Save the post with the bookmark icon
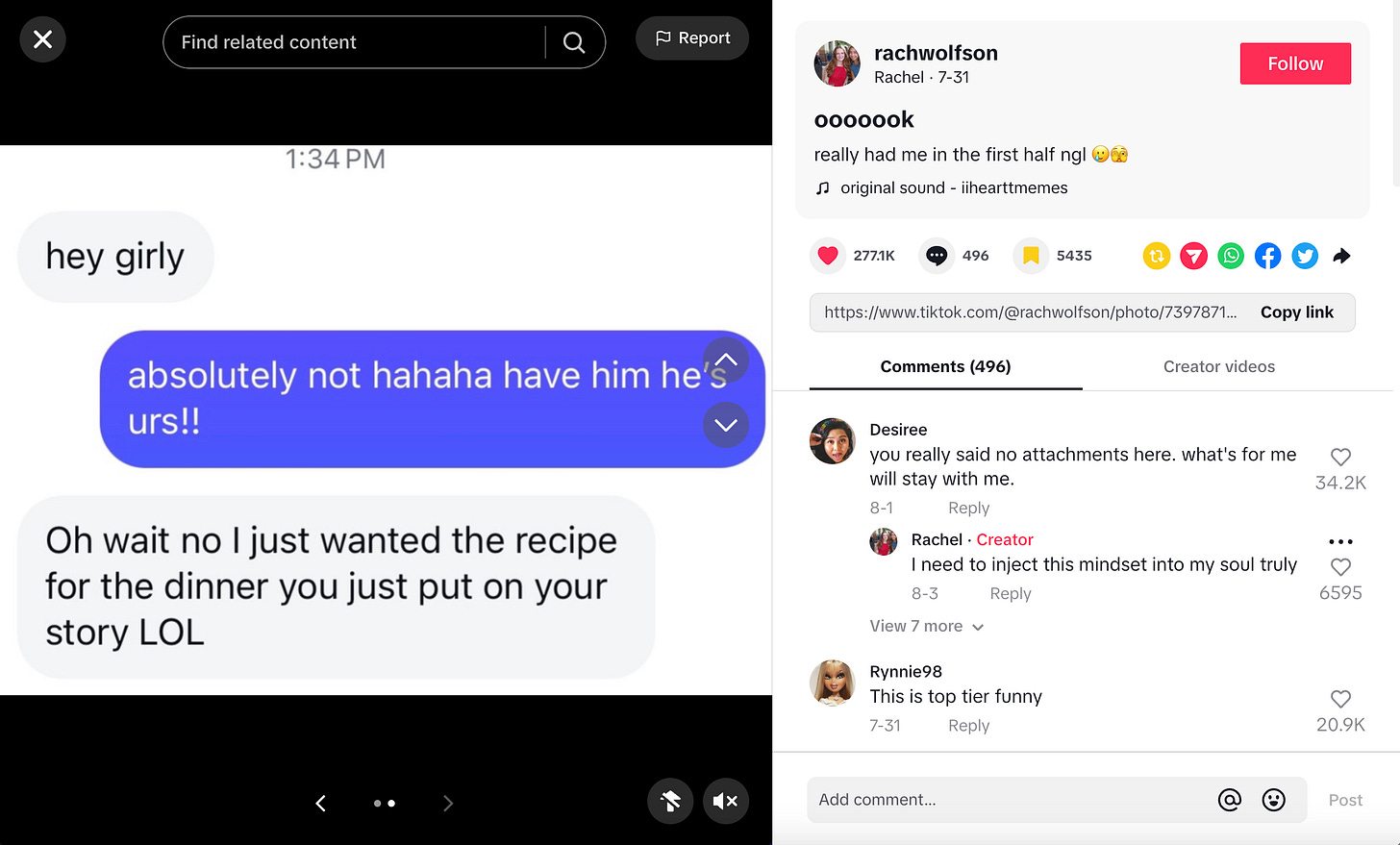Image resolution: width=1400 pixels, height=845 pixels. point(1031,256)
